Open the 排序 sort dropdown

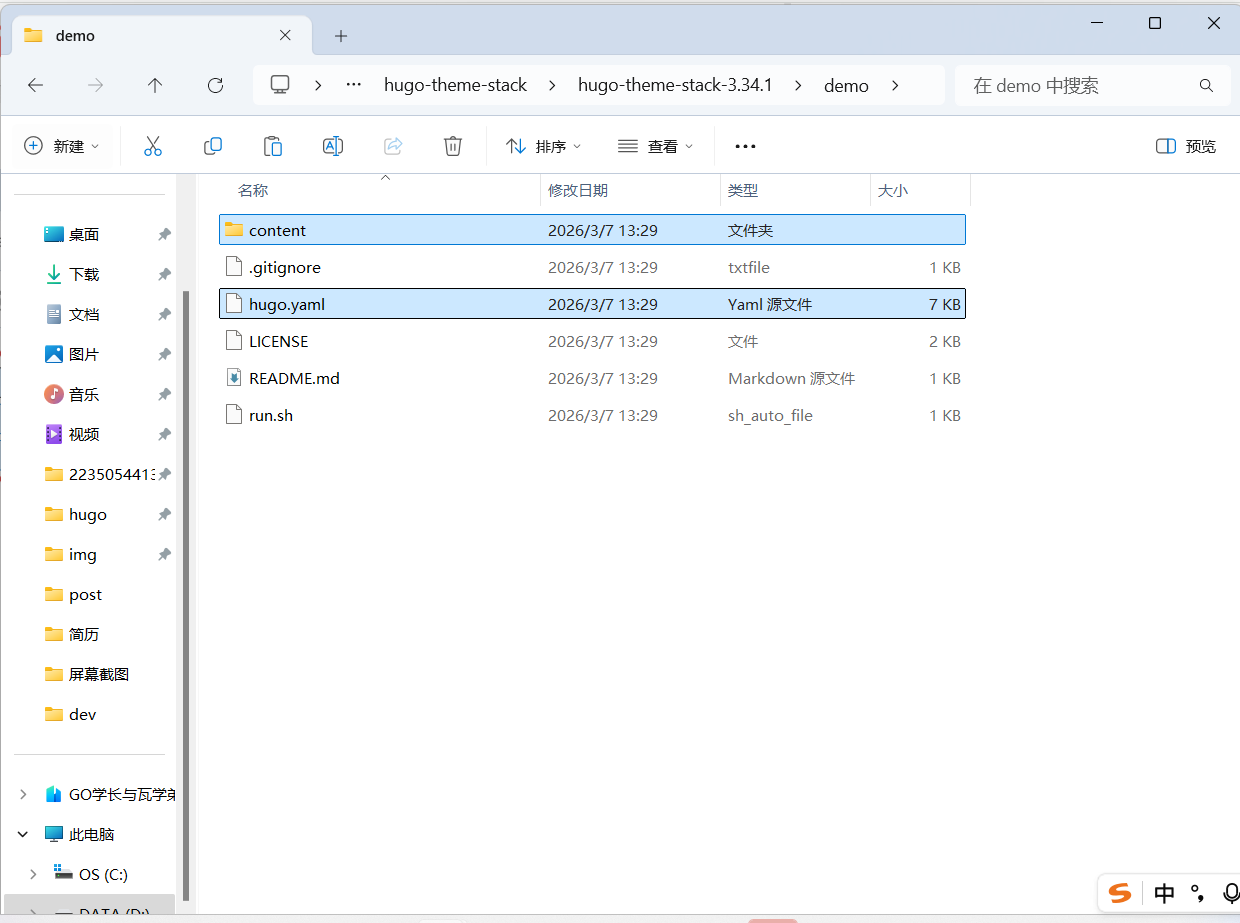544,146
